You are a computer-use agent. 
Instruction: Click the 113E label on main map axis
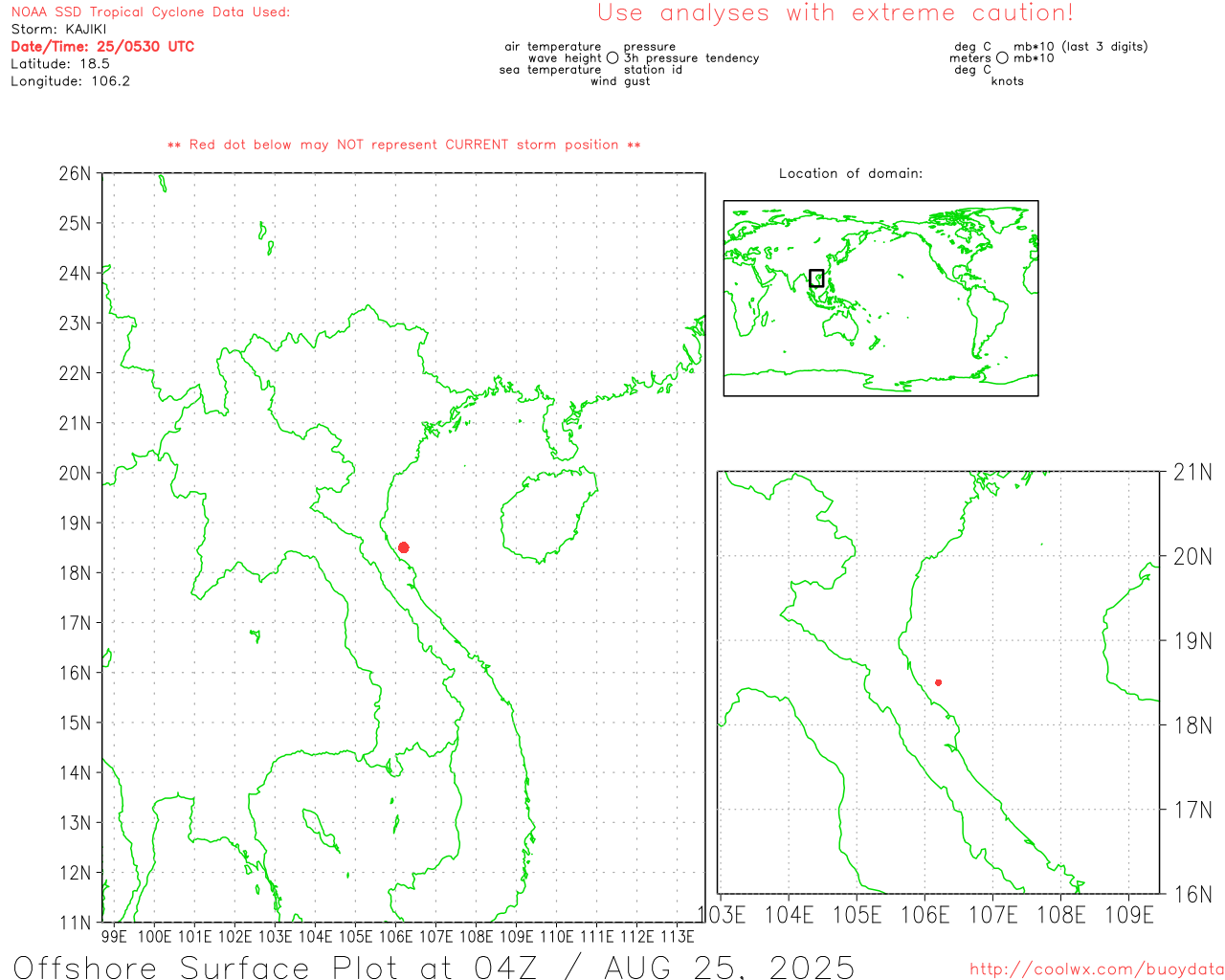coord(678,936)
